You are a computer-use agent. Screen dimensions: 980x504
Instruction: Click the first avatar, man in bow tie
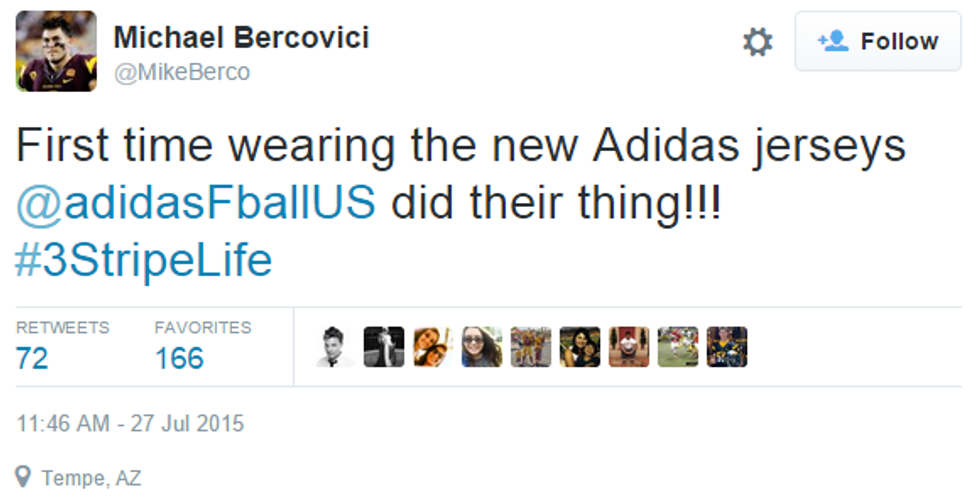[x=335, y=347]
